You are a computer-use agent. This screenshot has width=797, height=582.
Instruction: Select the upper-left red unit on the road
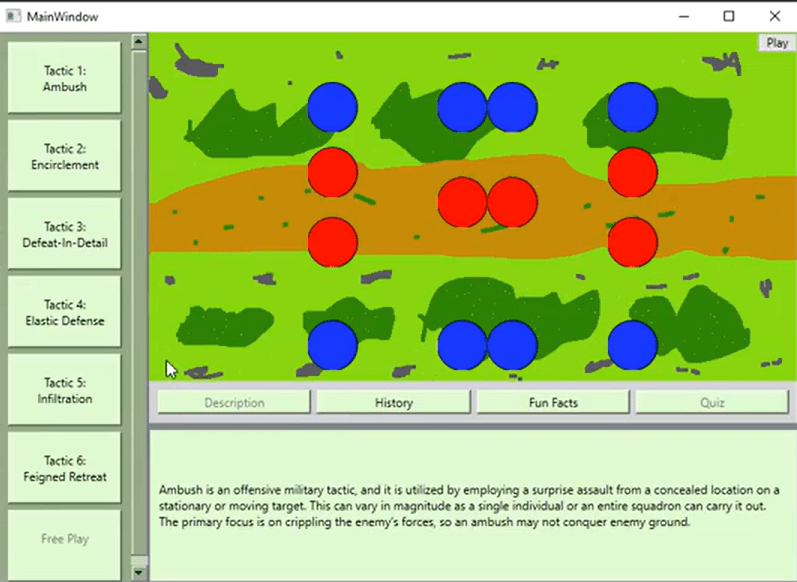pyautogui.click(x=332, y=173)
